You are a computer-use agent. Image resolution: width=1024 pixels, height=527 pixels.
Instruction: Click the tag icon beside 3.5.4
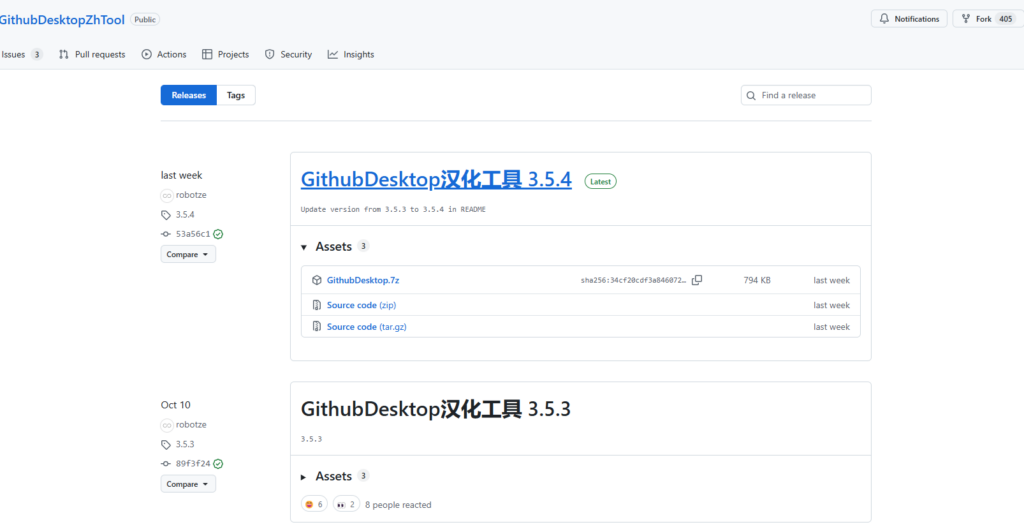[x=166, y=214]
